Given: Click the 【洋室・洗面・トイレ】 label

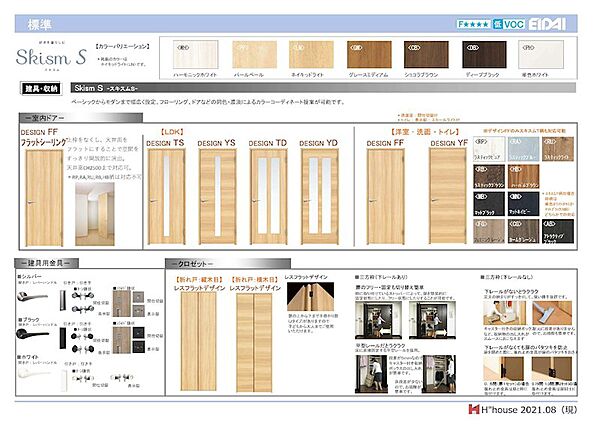Looking at the screenshot, I should (424, 132).
